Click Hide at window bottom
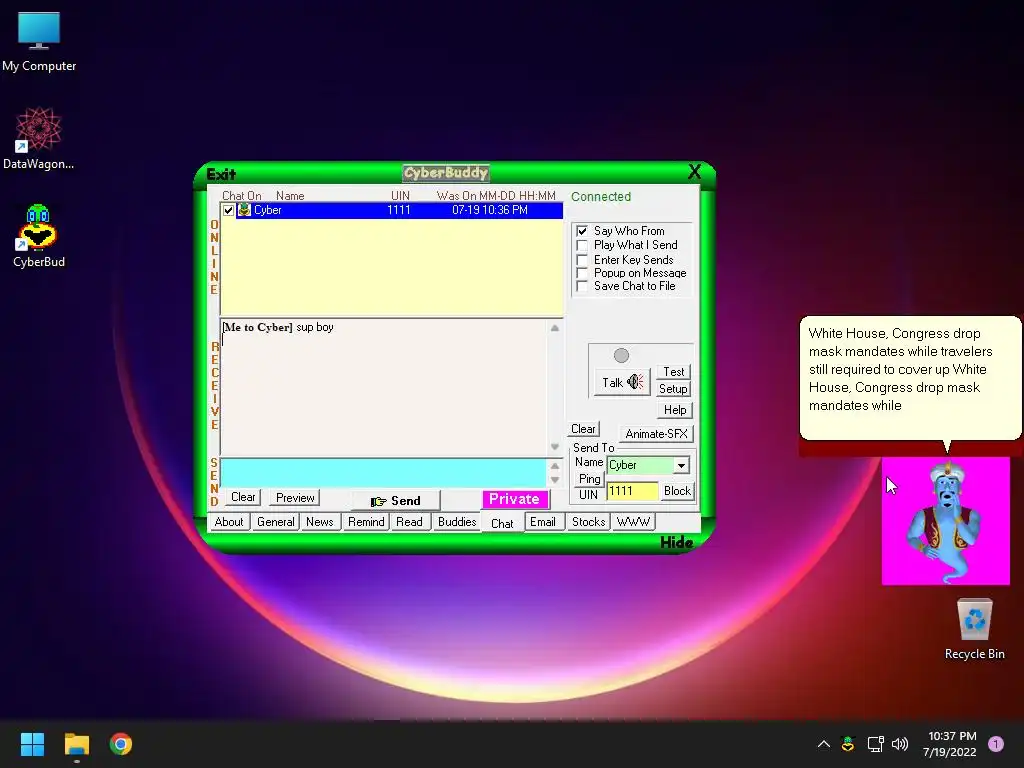 [x=677, y=542]
